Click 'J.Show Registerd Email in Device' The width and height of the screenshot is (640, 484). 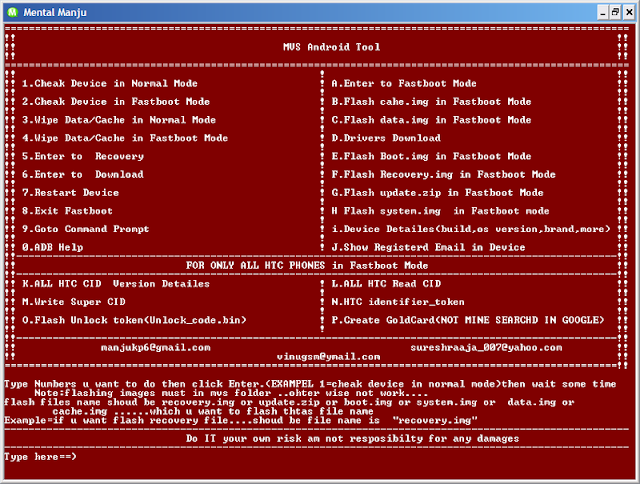pyautogui.click(x=429, y=247)
